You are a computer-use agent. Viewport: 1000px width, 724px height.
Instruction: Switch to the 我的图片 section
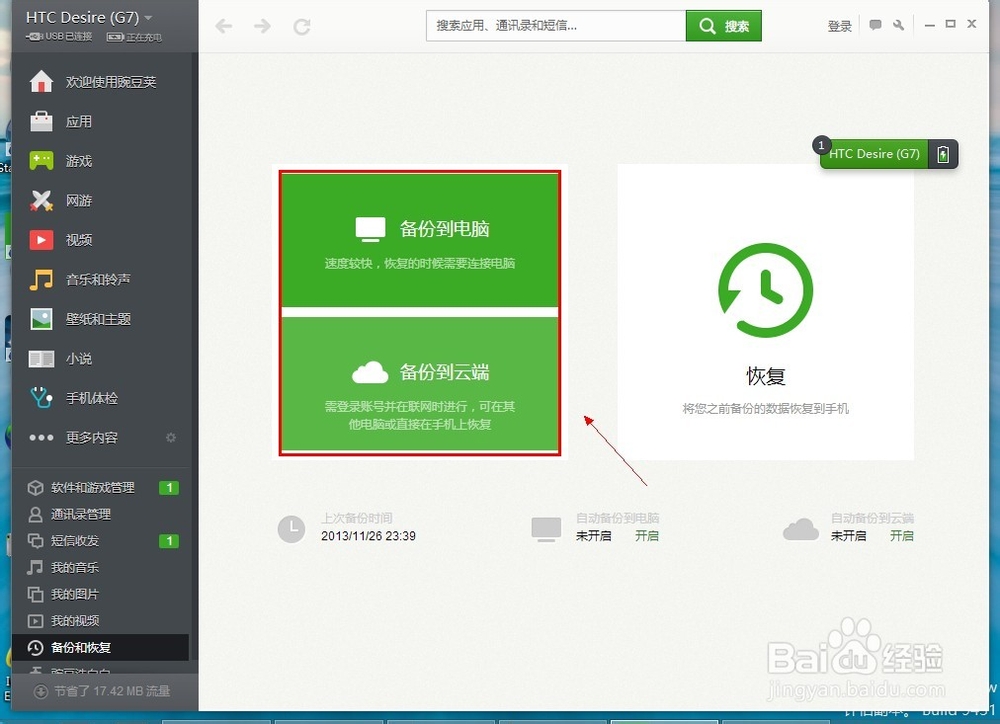(60, 593)
